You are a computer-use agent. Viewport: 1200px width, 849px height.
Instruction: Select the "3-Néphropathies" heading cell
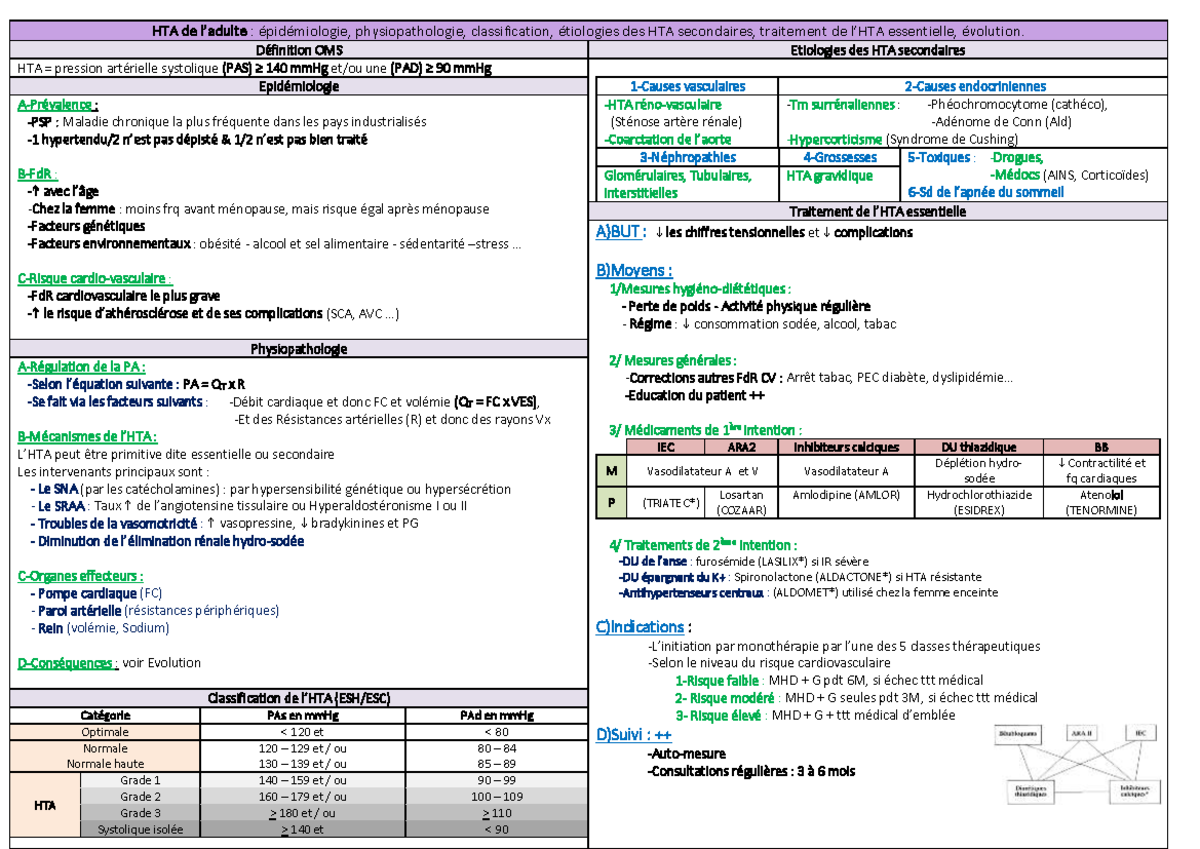(x=687, y=157)
